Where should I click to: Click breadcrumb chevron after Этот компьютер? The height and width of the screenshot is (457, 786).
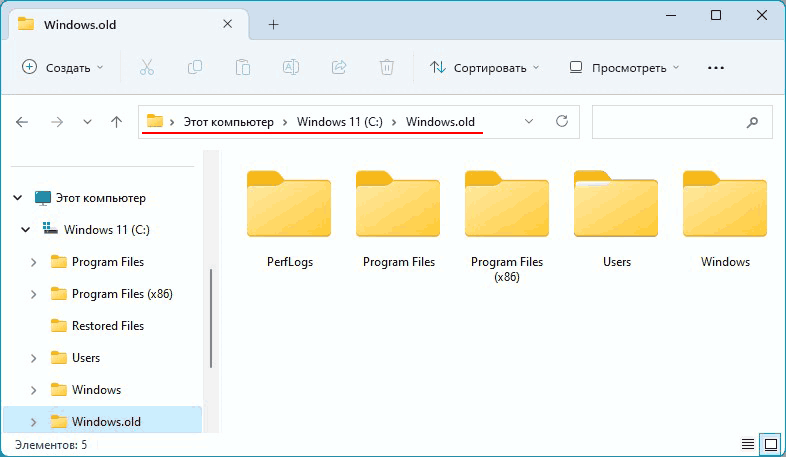pyautogui.click(x=285, y=122)
